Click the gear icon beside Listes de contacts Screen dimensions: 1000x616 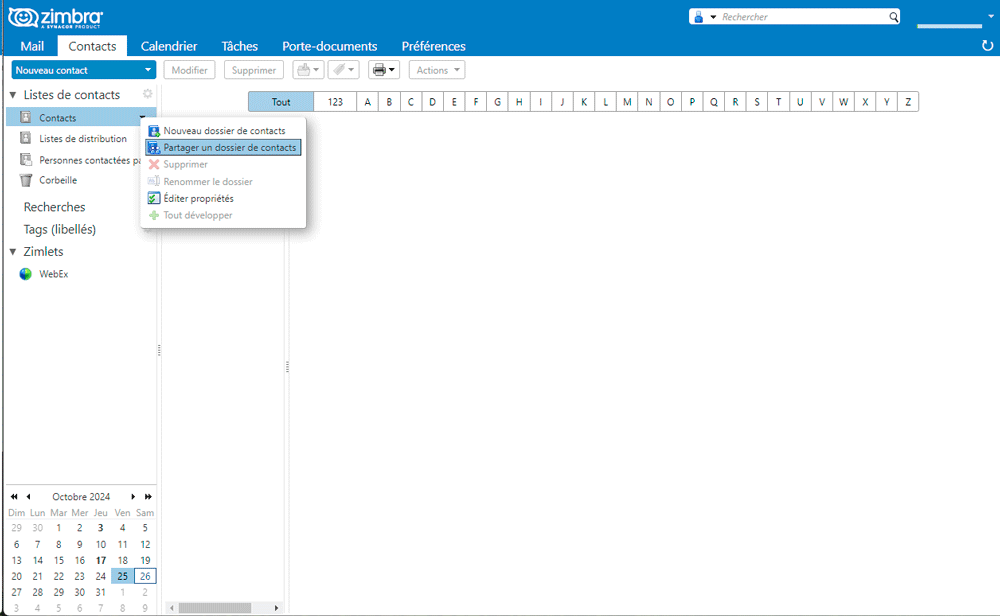[x=147, y=94]
